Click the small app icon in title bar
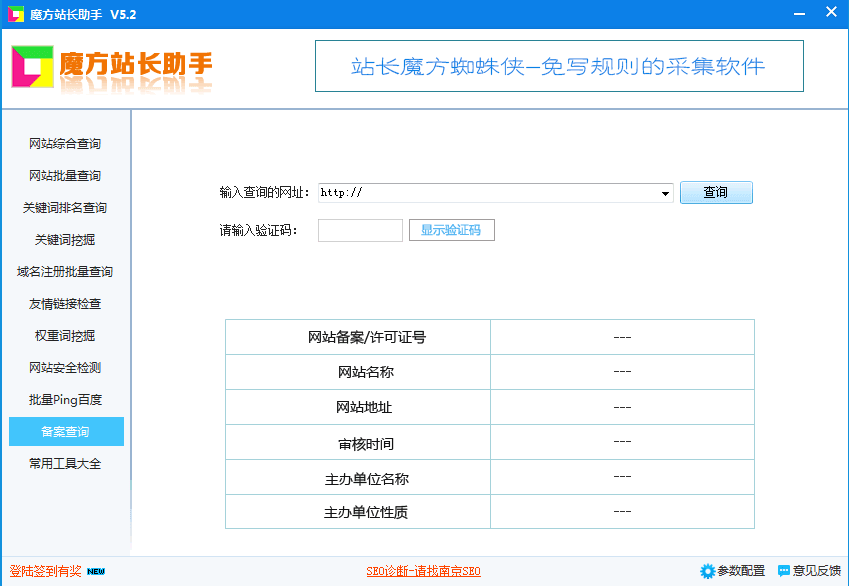Image resolution: width=849 pixels, height=586 pixels. [x=15, y=12]
